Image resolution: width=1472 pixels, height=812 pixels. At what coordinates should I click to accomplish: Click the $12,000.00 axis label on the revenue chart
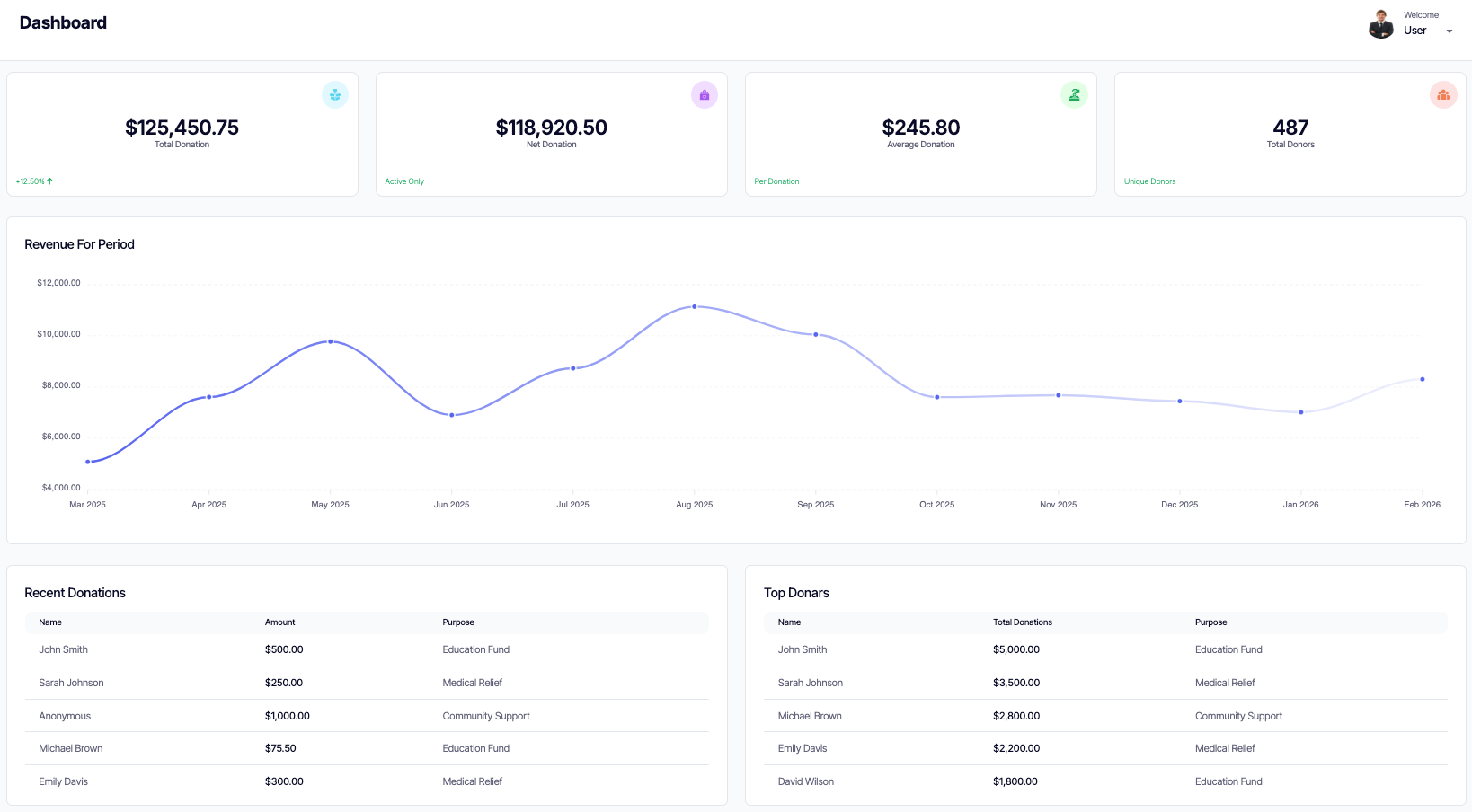[x=57, y=282]
